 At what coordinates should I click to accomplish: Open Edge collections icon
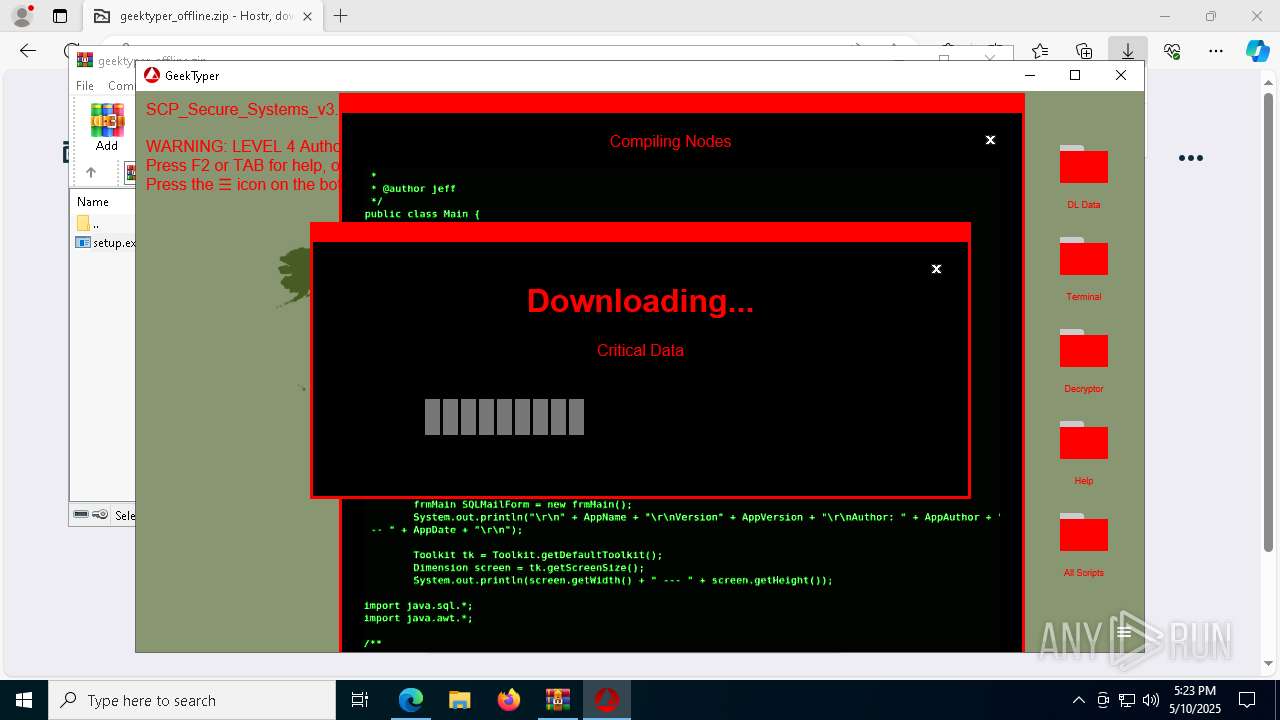(x=1084, y=51)
